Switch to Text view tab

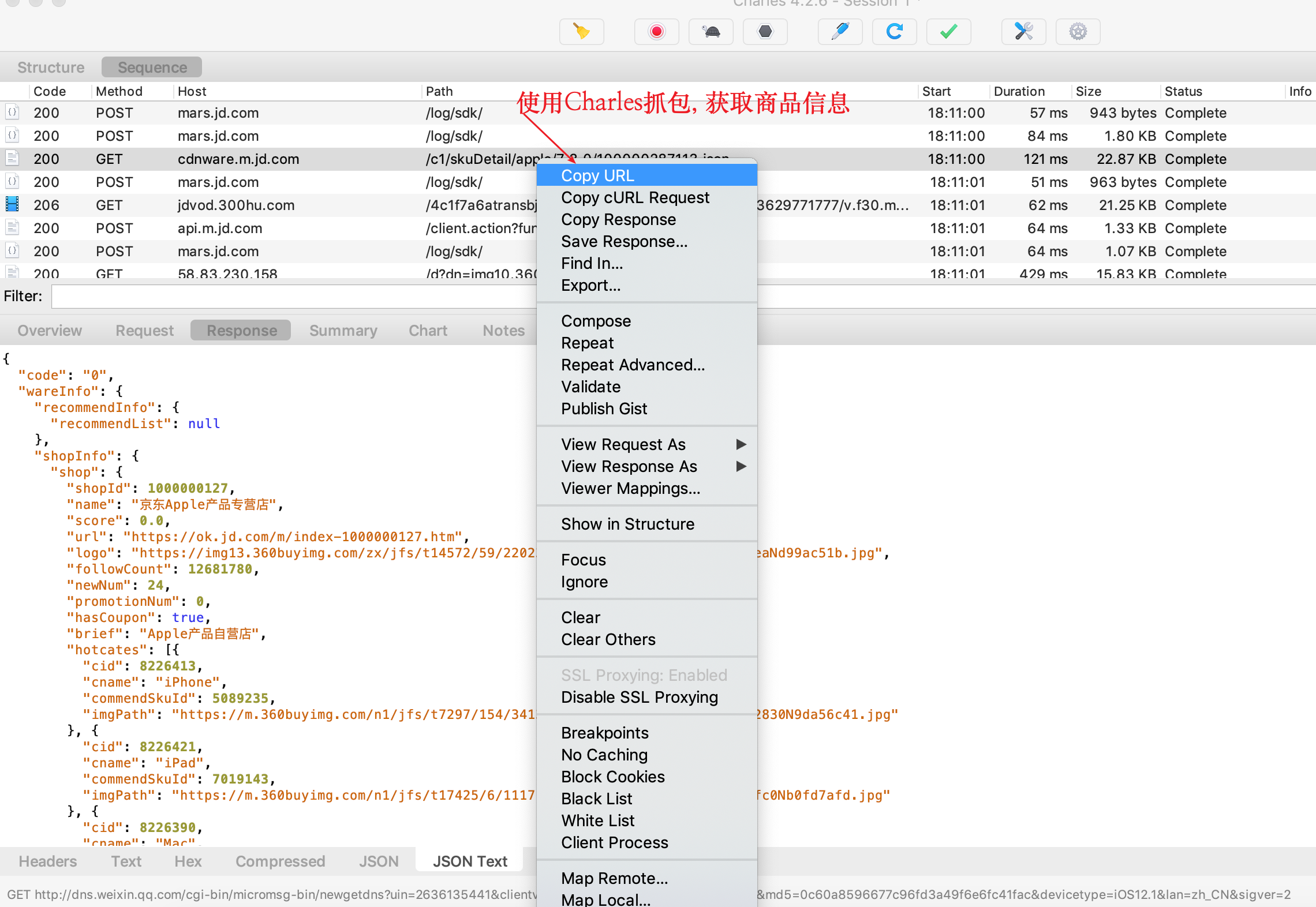[x=126, y=861]
